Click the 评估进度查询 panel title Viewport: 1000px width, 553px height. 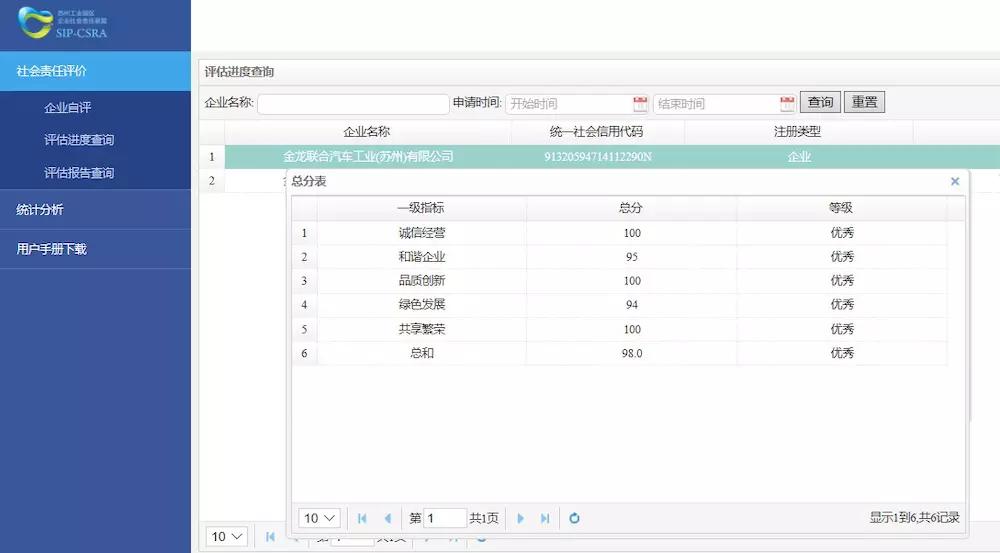pos(239,72)
